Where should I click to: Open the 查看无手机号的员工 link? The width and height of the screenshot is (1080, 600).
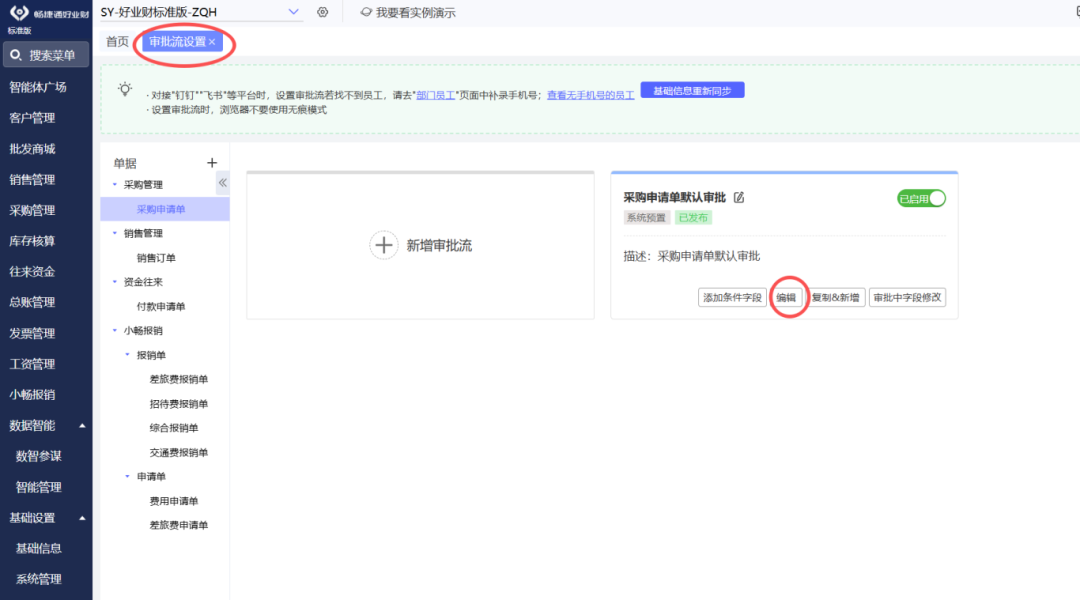[590, 95]
